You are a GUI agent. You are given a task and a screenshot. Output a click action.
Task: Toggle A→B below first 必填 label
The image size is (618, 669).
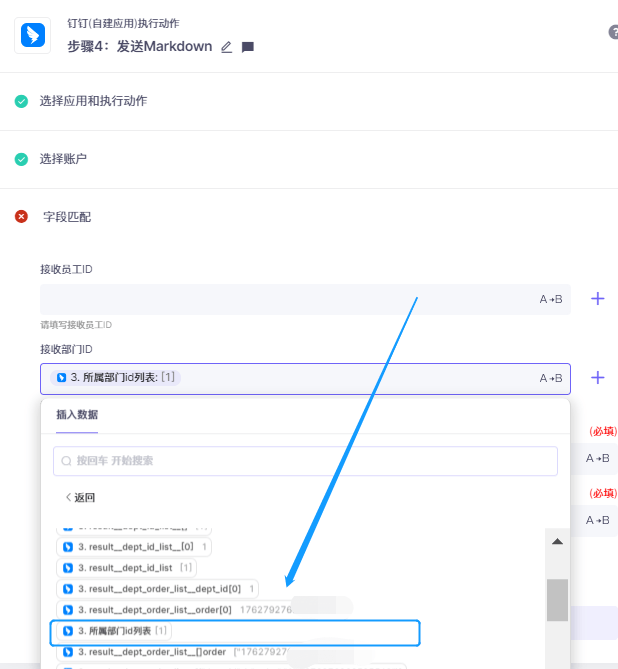[597, 459]
